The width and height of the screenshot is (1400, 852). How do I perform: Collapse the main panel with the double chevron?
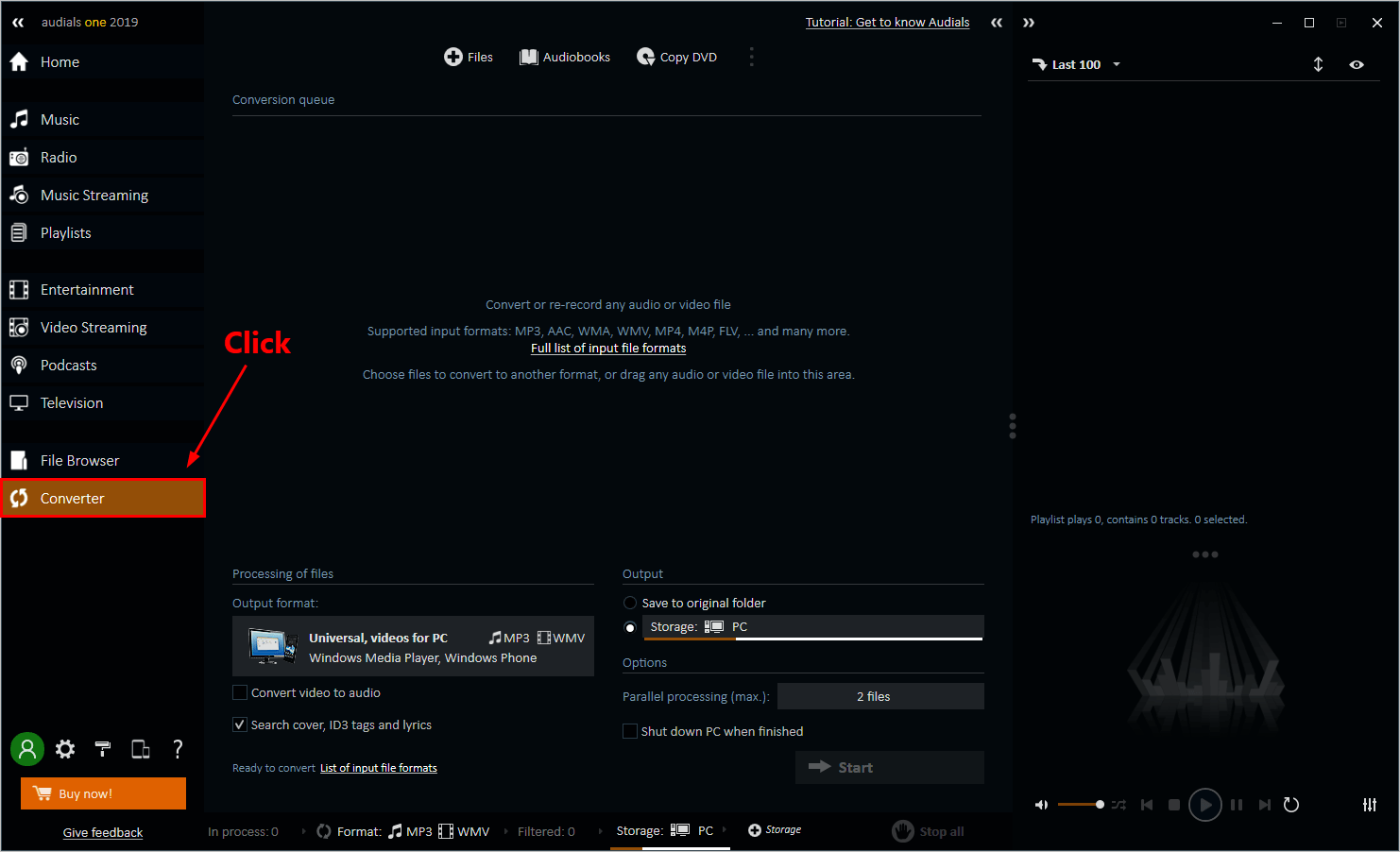tap(997, 22)
